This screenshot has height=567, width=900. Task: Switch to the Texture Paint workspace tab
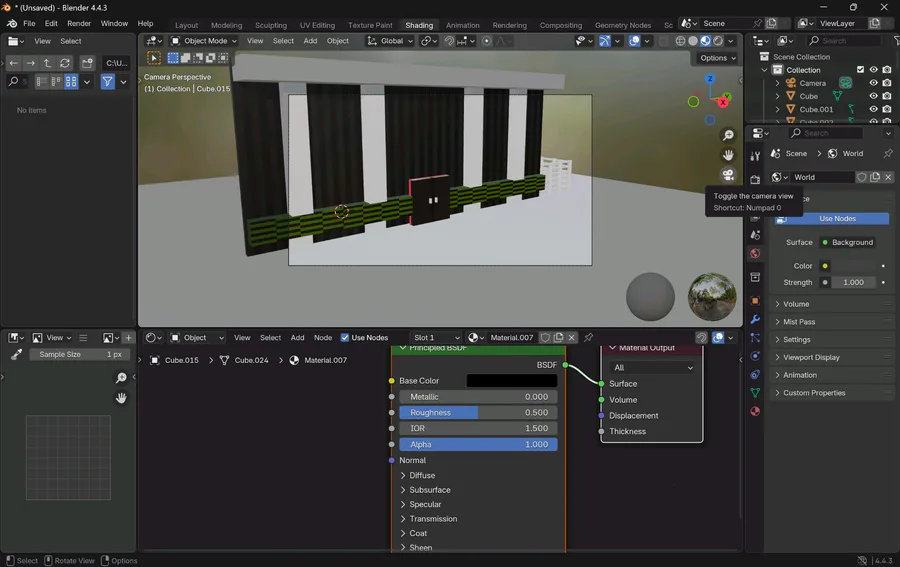click(370, 25)
